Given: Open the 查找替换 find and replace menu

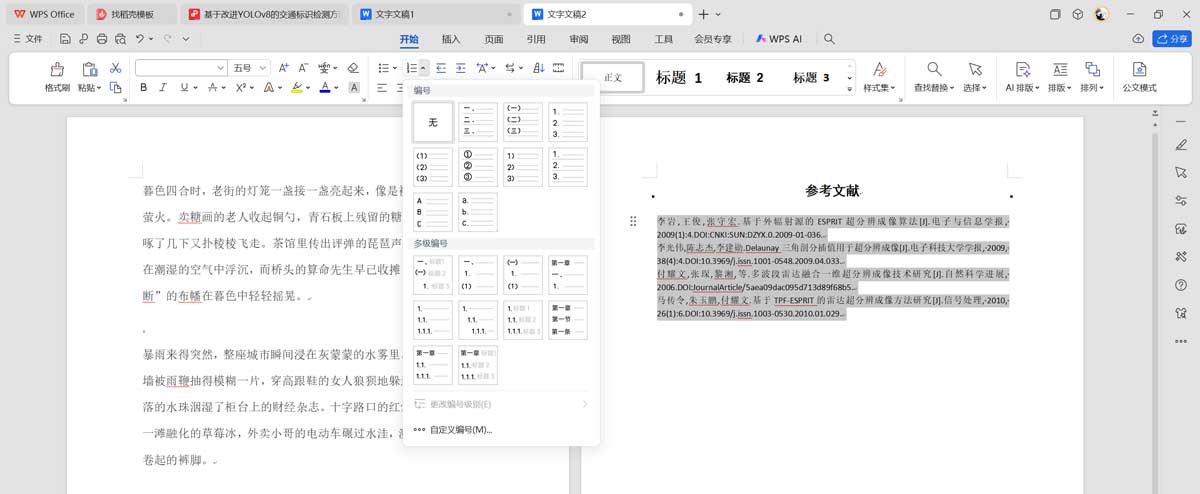Looking at the screenshot, I should tap(933, 88).
